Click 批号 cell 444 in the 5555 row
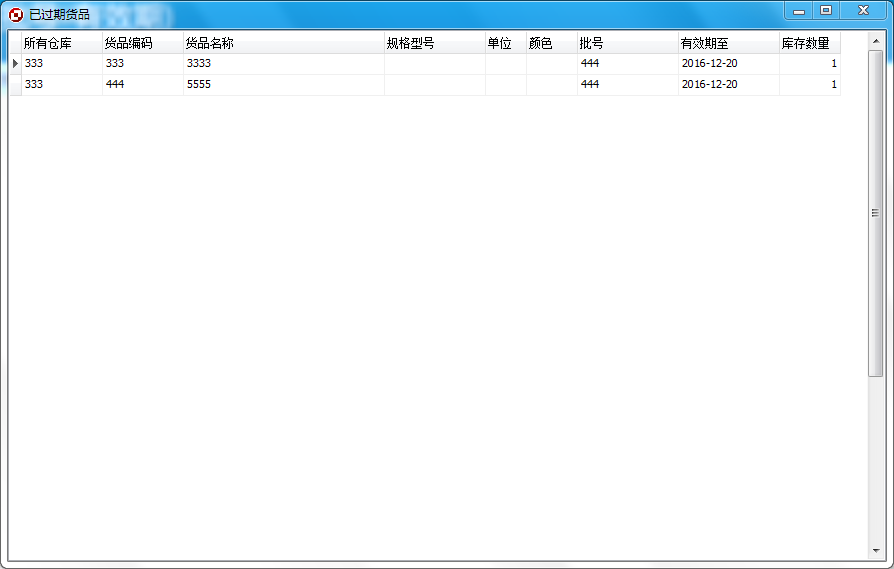 pos(628,85)
